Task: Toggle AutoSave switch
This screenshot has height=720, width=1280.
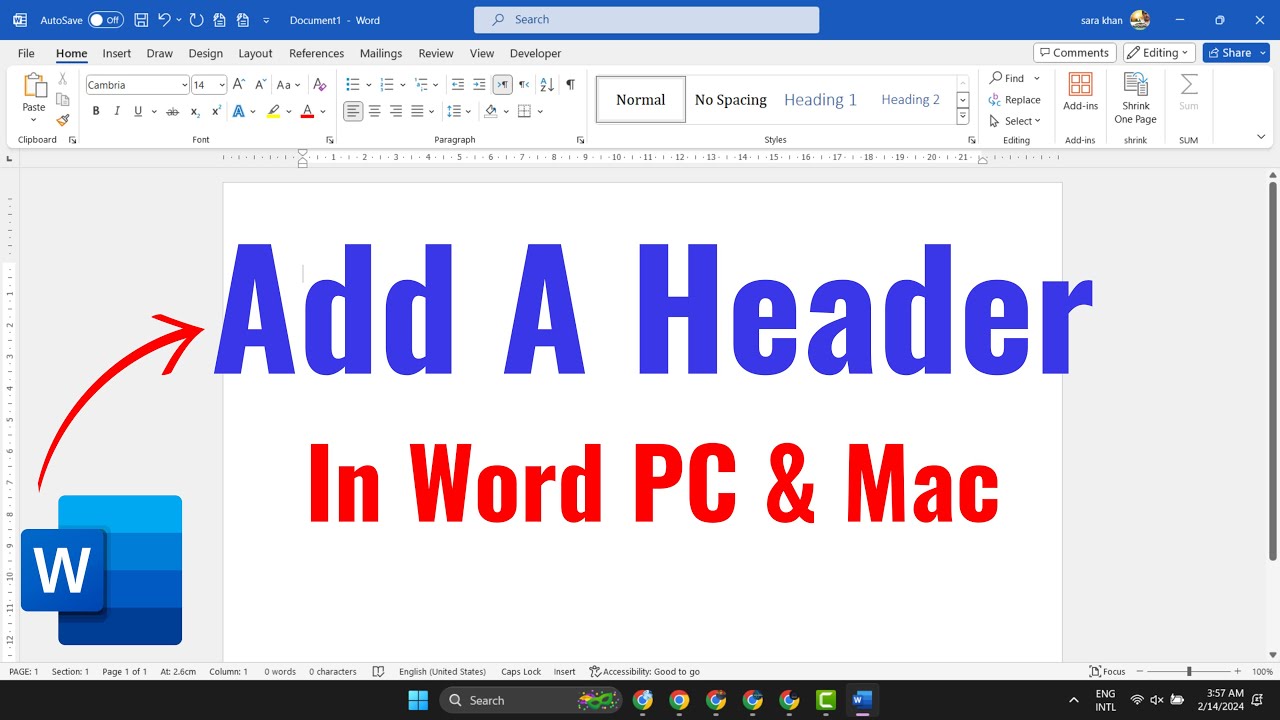Action: click(x=105, y=20)
